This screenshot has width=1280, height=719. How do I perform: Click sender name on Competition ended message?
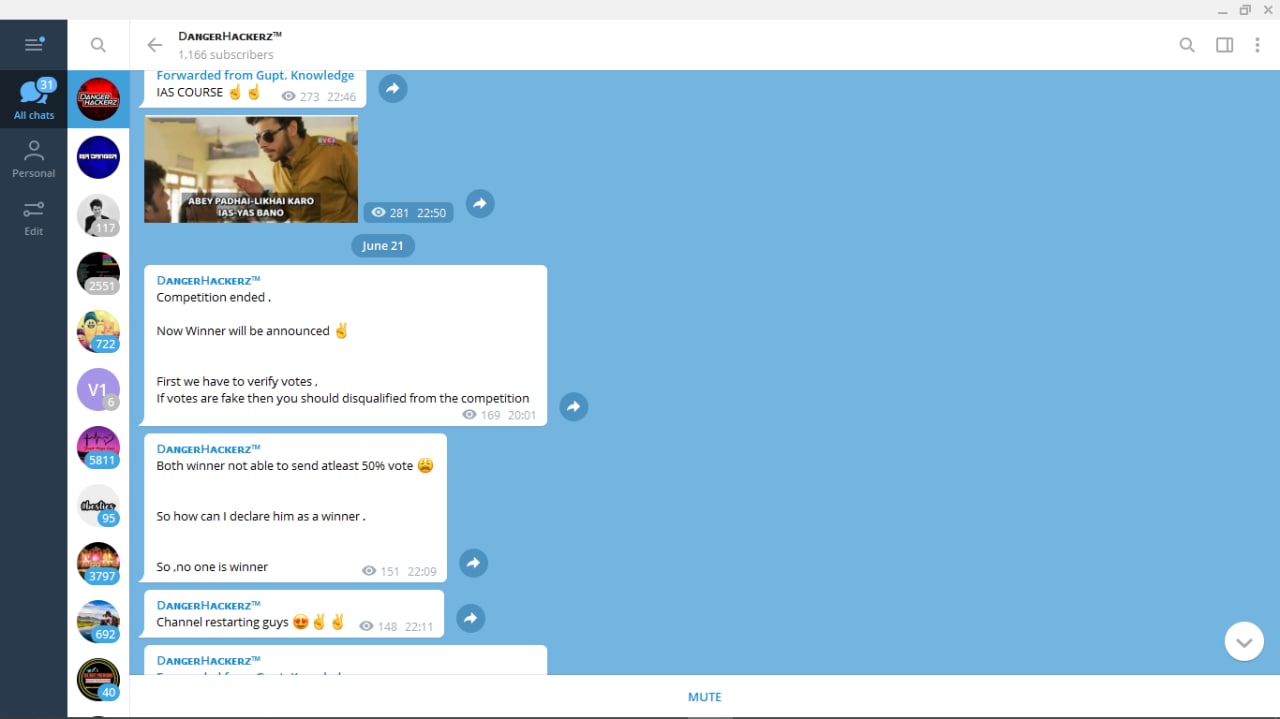pyautogui.click(x=209, y=280)
